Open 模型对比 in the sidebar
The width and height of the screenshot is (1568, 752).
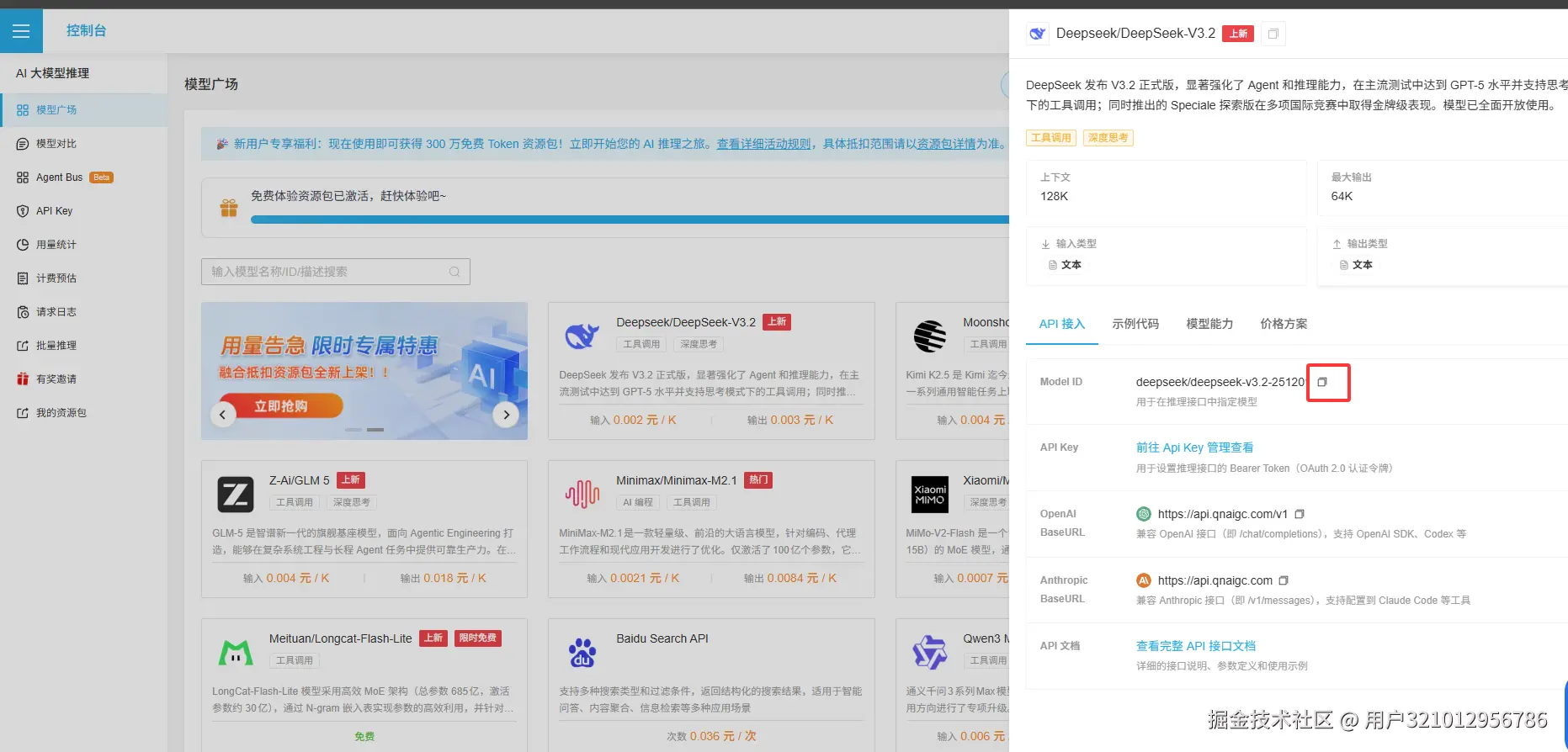83,144
